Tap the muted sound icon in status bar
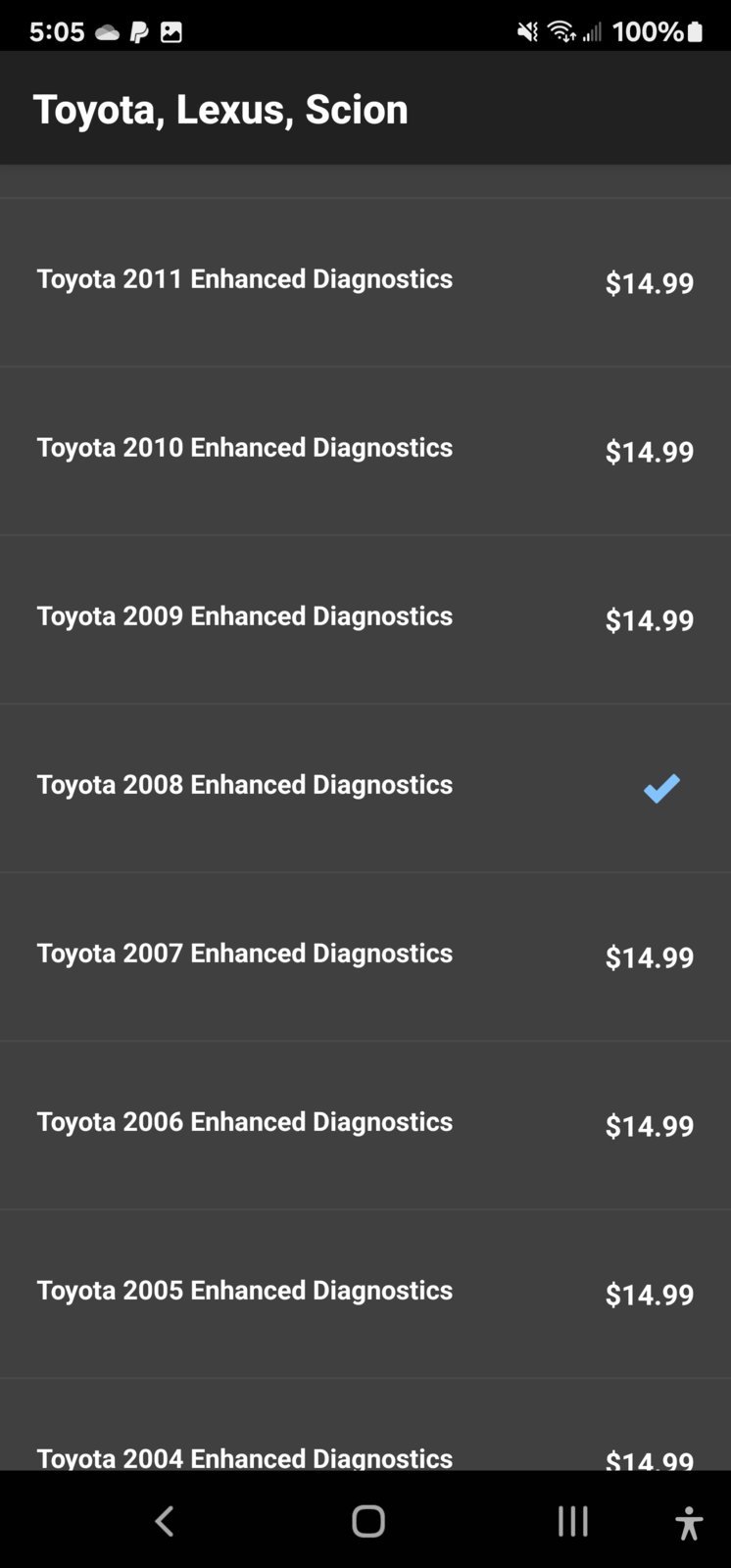The height and width of the screenshot is (1568, 731). coord(527,32)
